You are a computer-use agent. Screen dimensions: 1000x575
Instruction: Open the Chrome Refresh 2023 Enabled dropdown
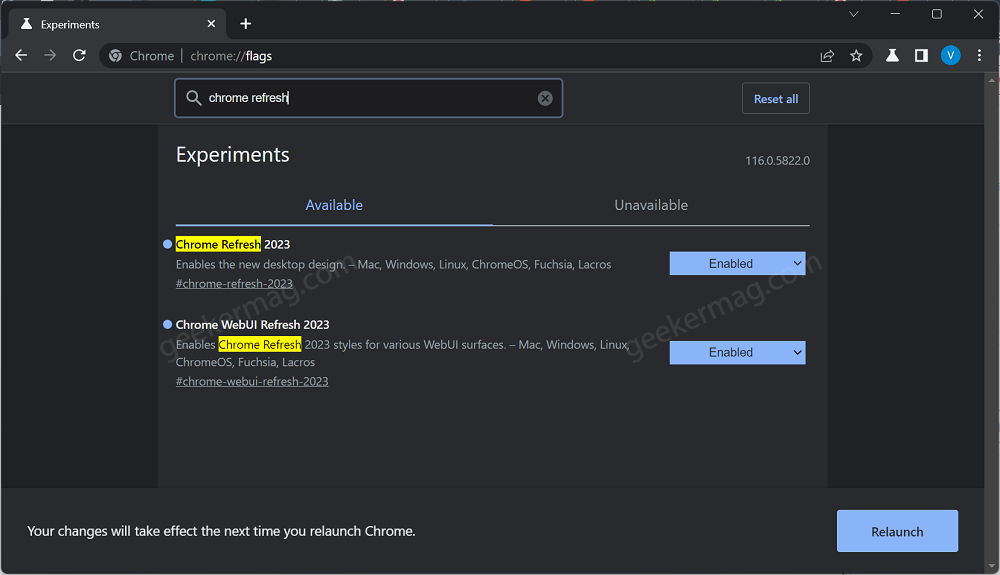click(737, 264)
